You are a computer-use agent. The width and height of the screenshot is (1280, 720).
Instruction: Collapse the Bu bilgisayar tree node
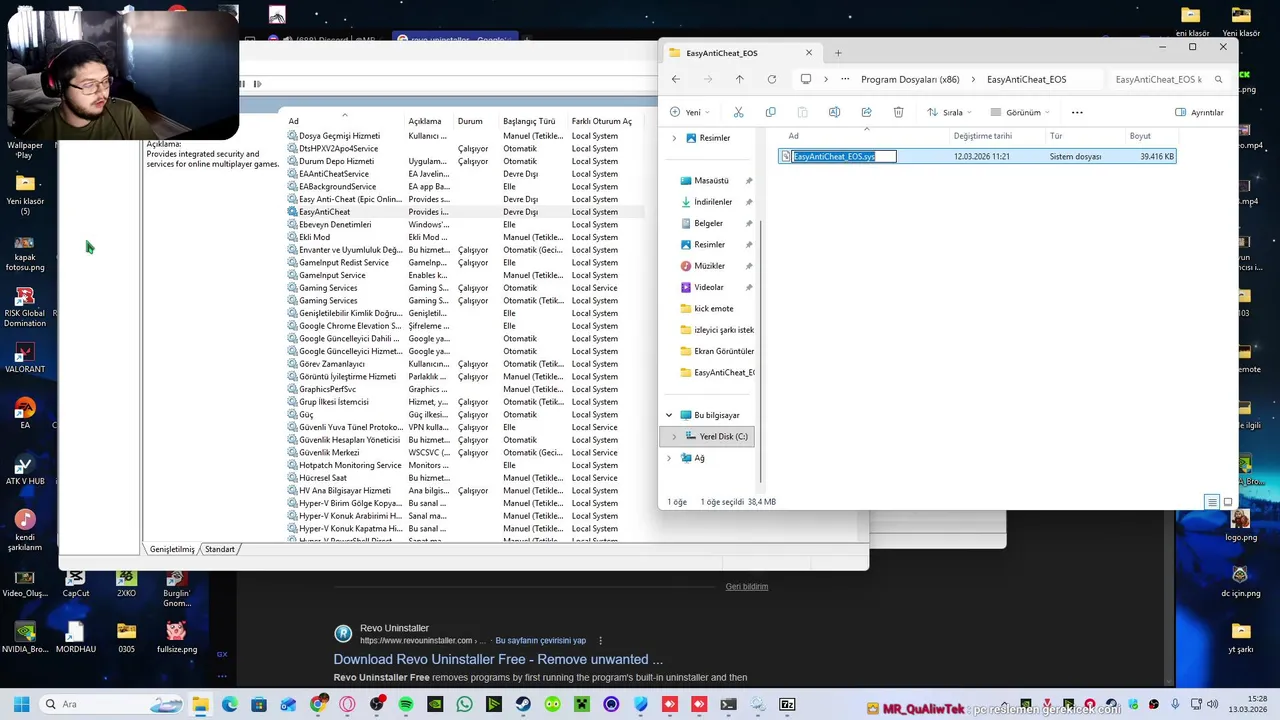tap(669, 415)
